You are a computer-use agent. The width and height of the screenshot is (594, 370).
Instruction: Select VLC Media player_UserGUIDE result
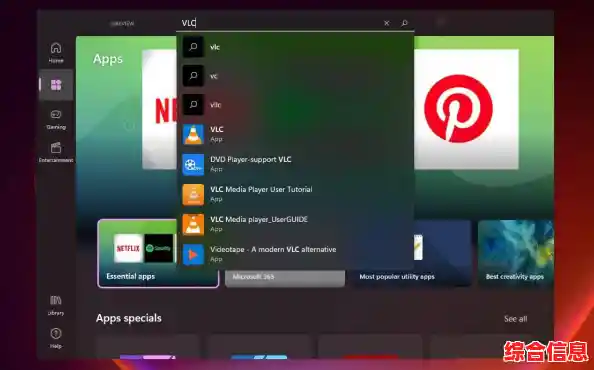click(x=295, y=224)
